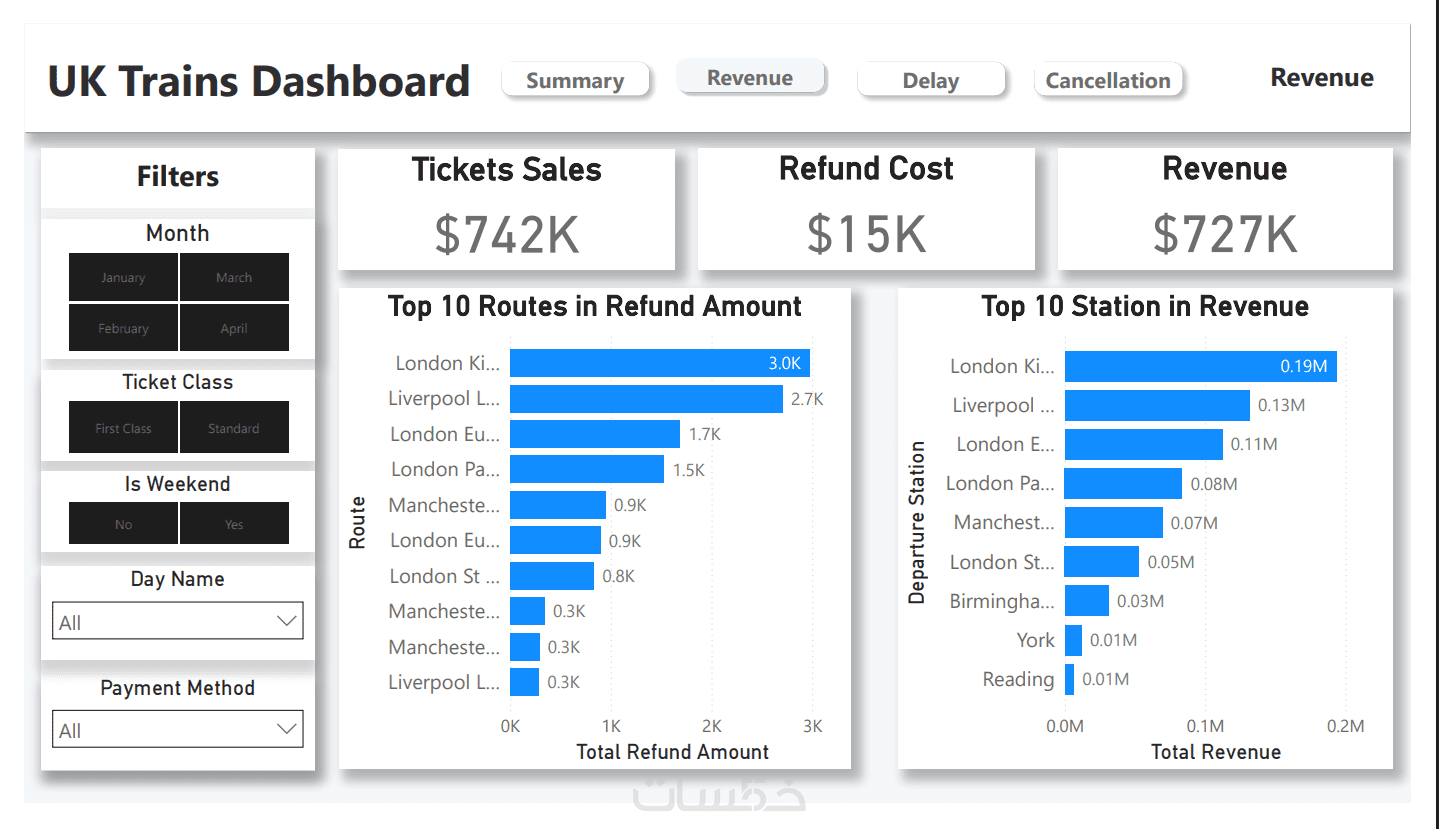Select February in Month filter
Screen dimensions: 1439x829
coord(123,327)
